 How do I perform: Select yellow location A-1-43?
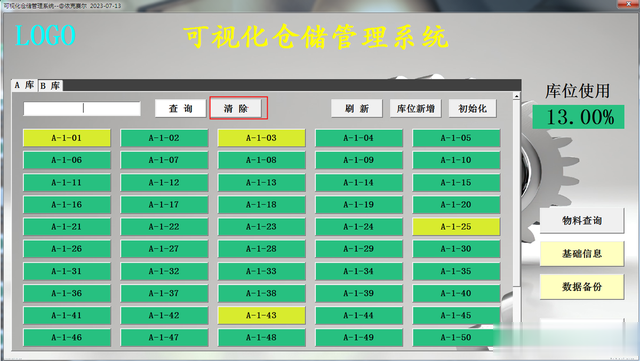(x=261, y=315)
